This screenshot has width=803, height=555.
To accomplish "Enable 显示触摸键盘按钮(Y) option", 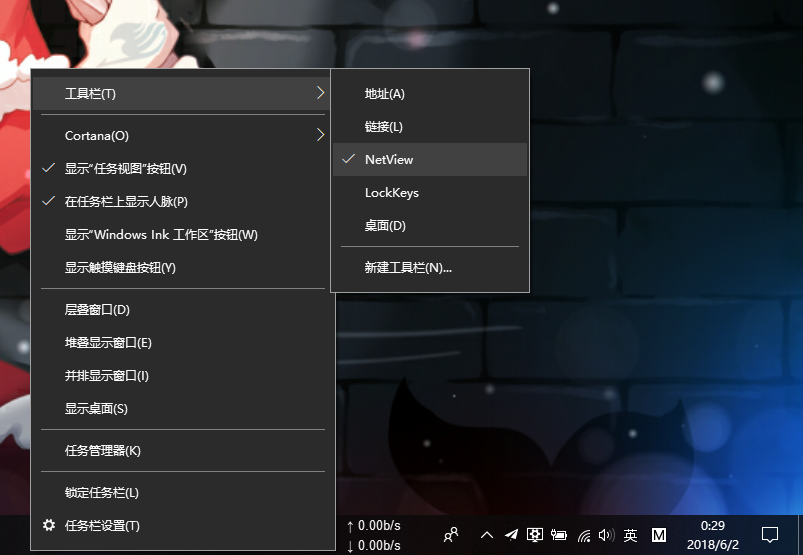I will tap(183, 267).
